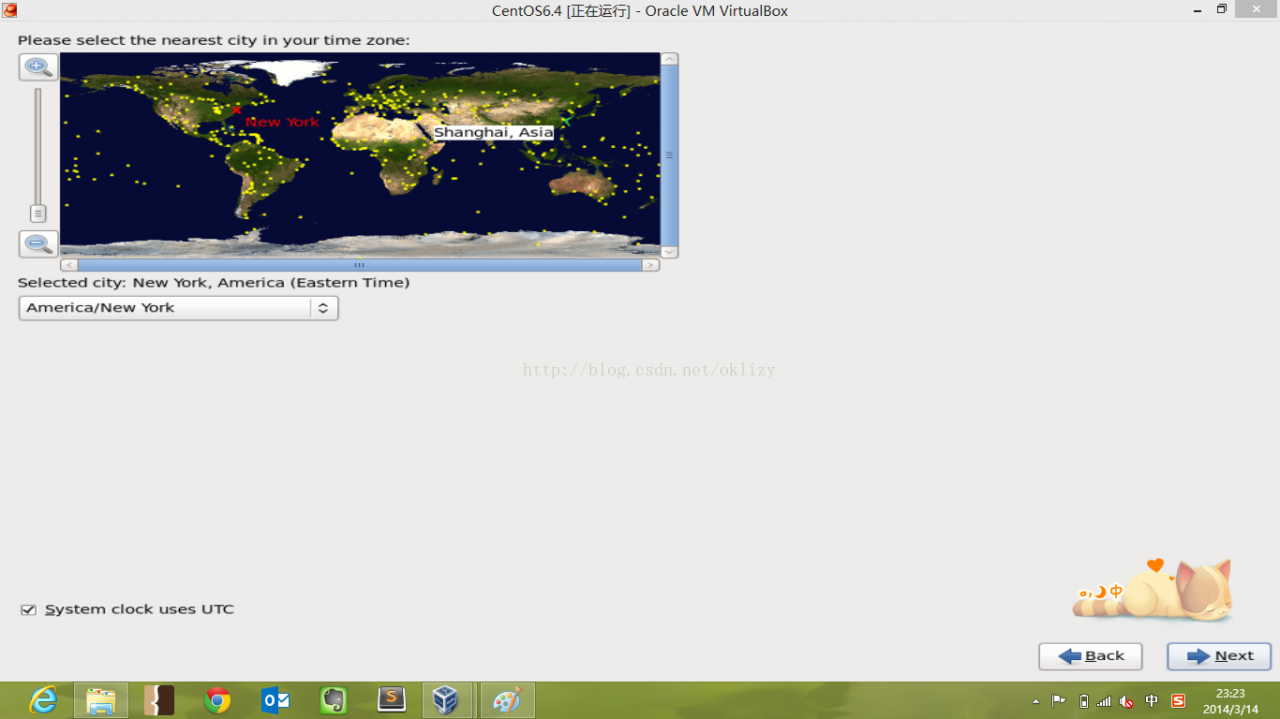This screenshot has width=1280, height=719.
Task: Click the muted volume tray icon
Action: point(1127,701)
